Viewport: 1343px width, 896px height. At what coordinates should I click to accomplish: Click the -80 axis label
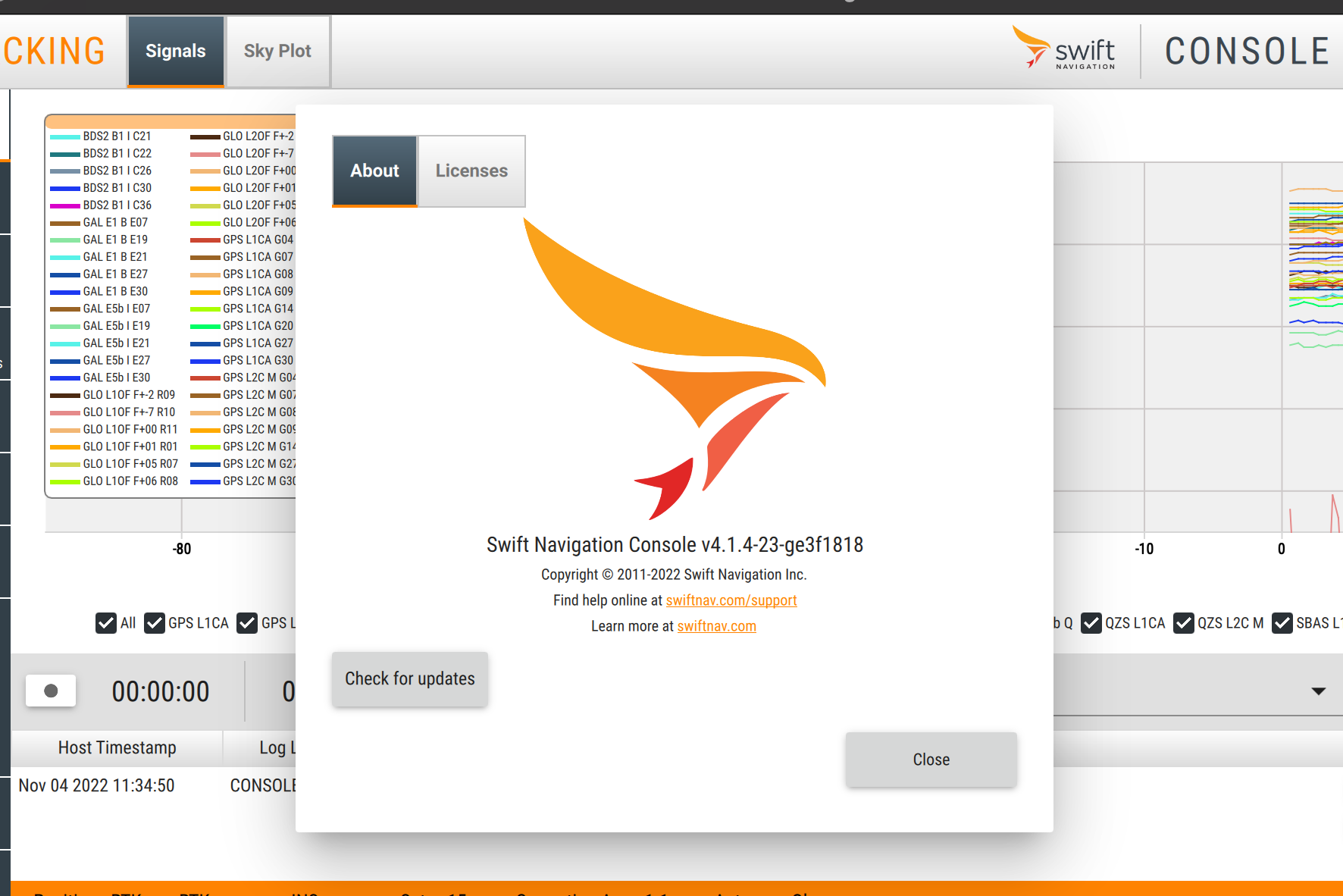[182, 549]
